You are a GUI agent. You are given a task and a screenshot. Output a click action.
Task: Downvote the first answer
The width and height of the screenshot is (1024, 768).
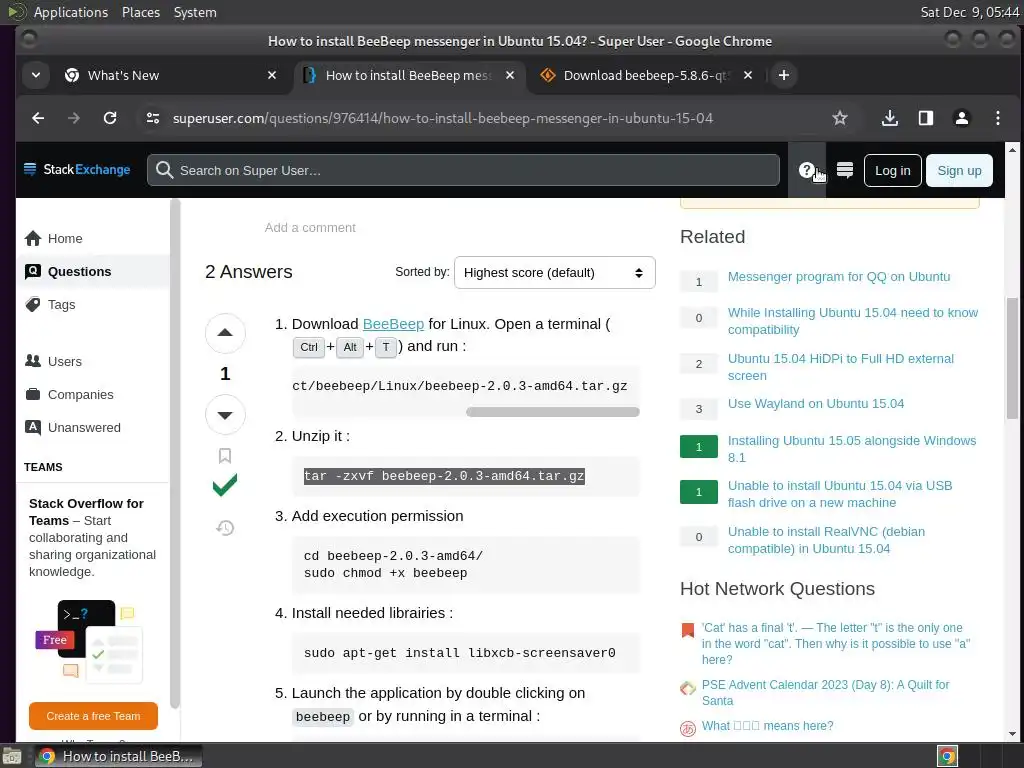coord(225,415)
